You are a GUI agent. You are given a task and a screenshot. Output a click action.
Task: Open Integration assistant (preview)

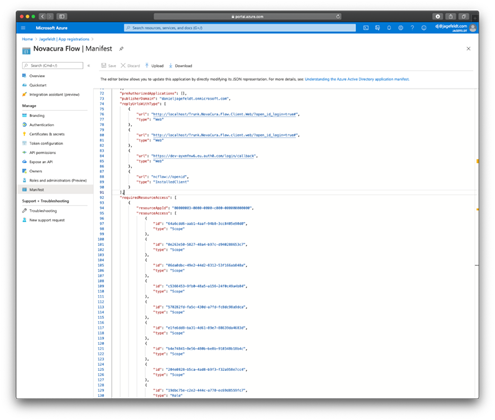click(x=54, y=95)
